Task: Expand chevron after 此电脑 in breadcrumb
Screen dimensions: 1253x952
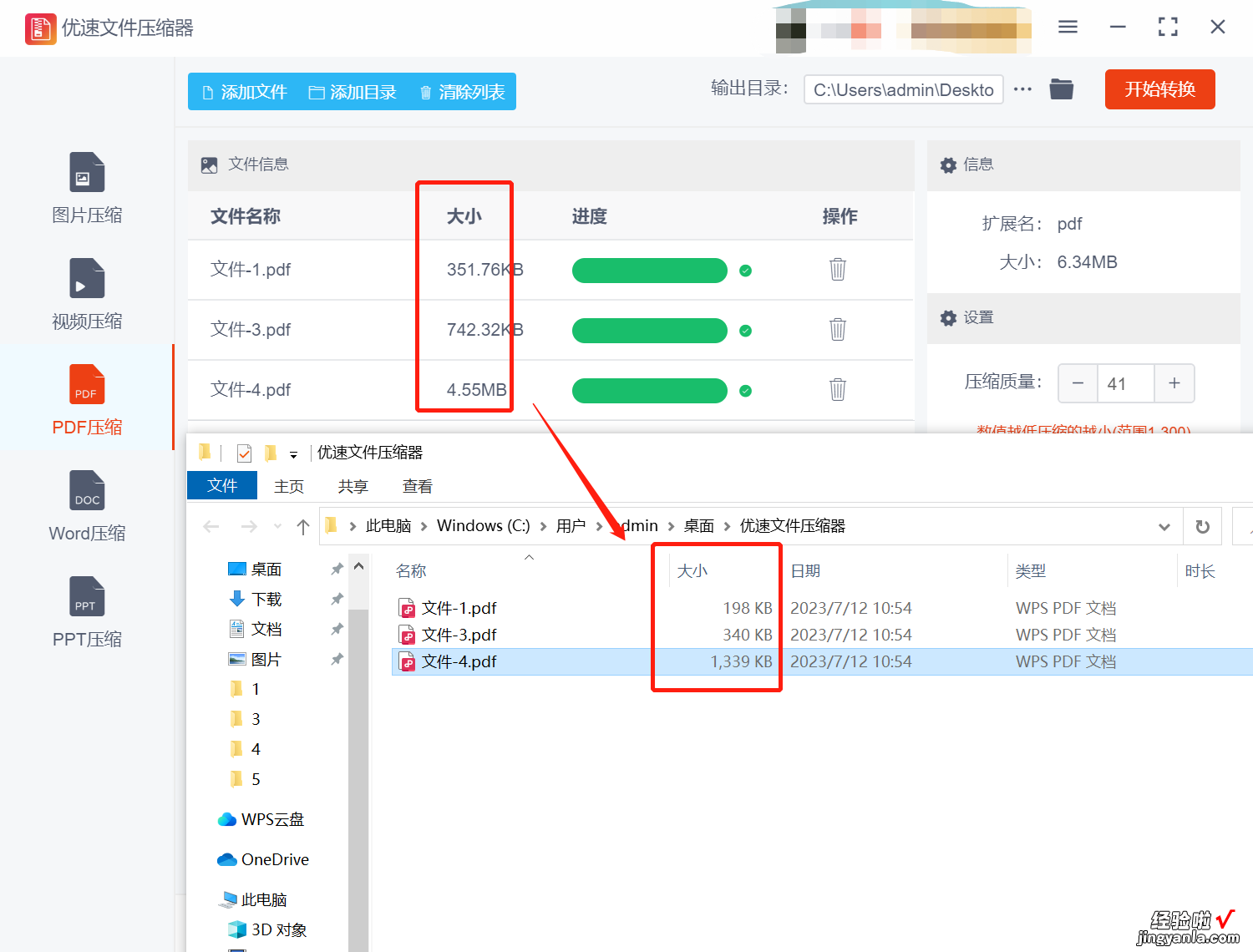Action: tap(424, 526)
